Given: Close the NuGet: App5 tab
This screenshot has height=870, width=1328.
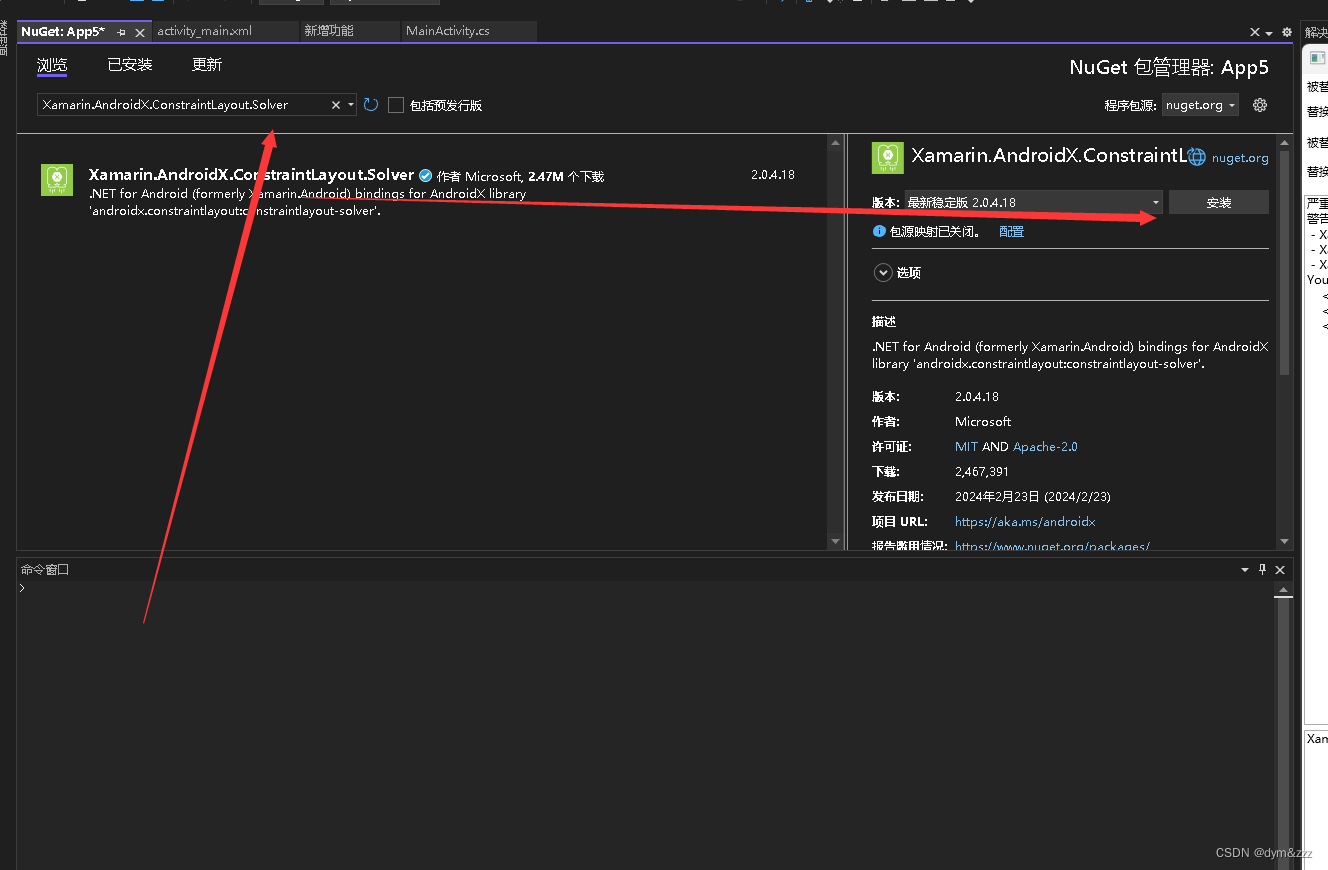Looking at the screenshot, I should (140, 32).
